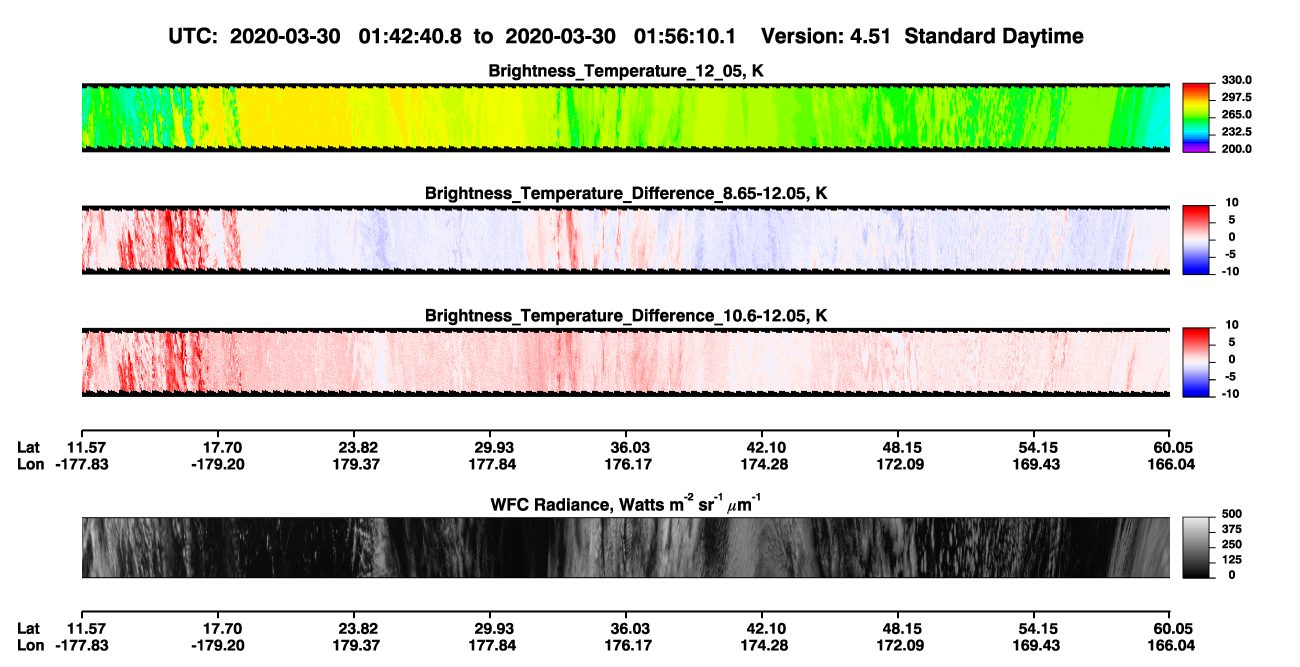Click the Lon label under the 10.6-12.05 panel
1300x667 pixels.
pos(30,464)
